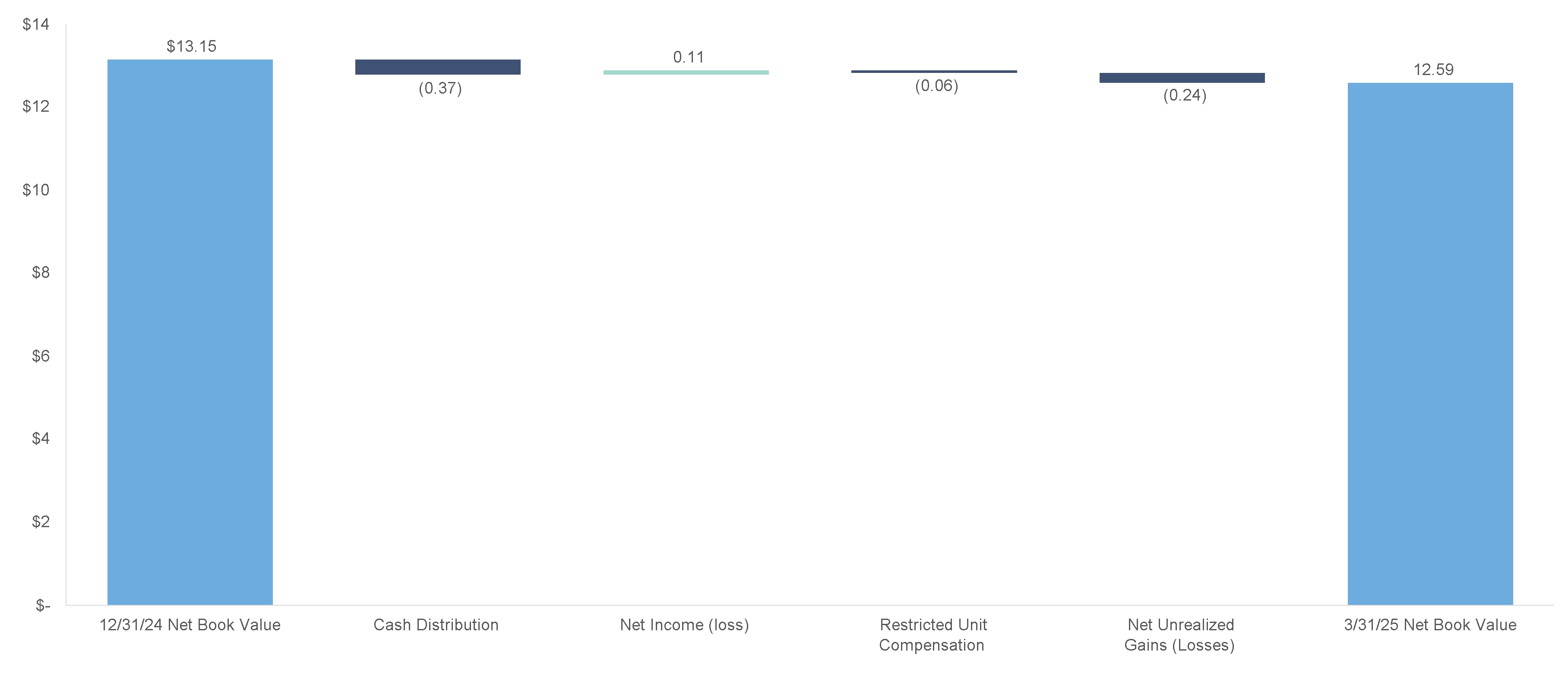Image resolution: width=1568 pixels, height=673 pixels.
Task: Select the dark Cash Distribution bar
Action: click(x=438, y=67)
